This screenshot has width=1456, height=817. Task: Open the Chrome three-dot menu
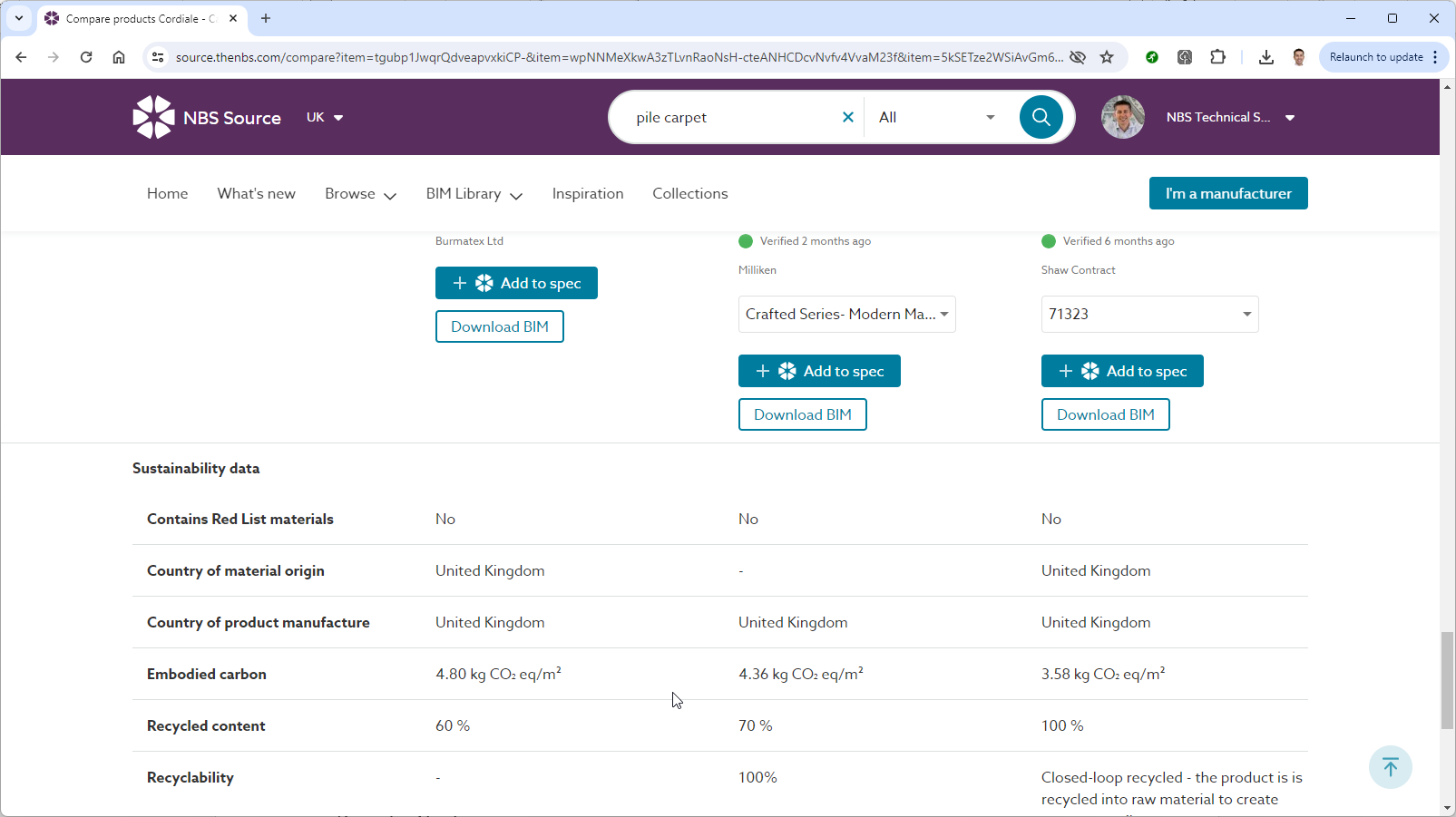(1435, 57)
